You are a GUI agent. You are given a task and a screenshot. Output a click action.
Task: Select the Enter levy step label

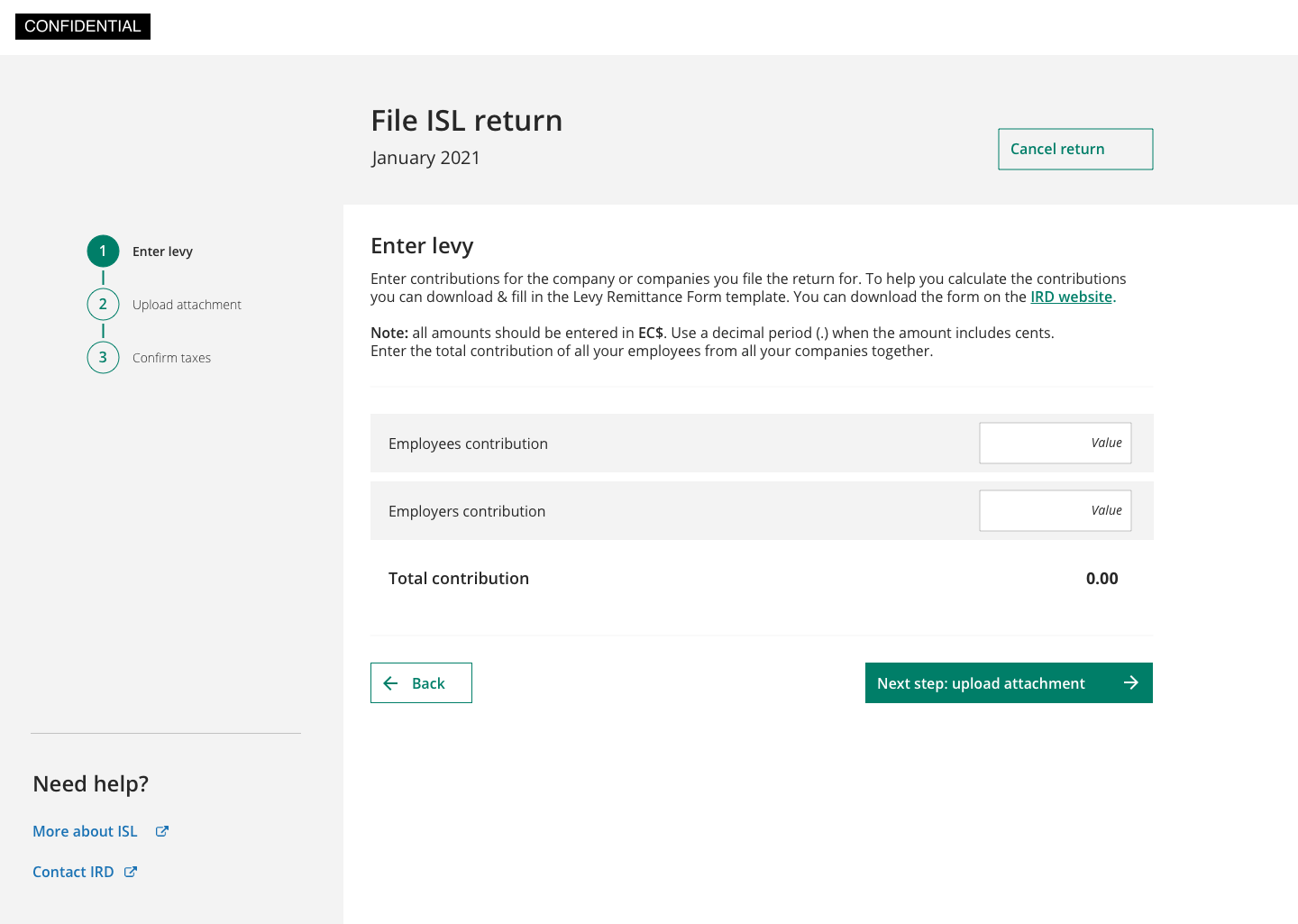tap(162, 252)
